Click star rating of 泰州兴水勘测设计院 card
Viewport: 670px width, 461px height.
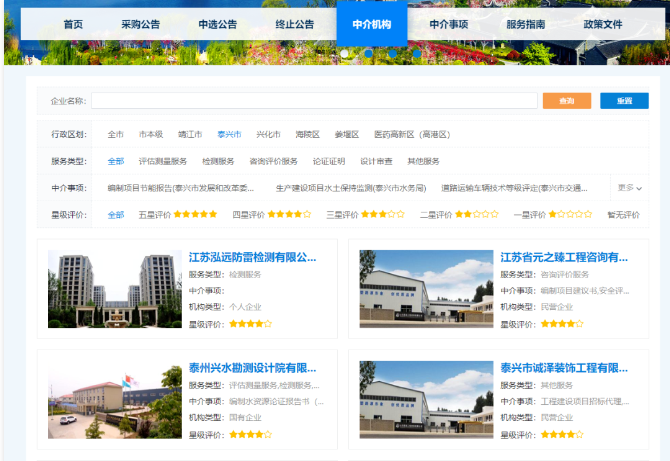pyautogui.click(x=252, y=435)
